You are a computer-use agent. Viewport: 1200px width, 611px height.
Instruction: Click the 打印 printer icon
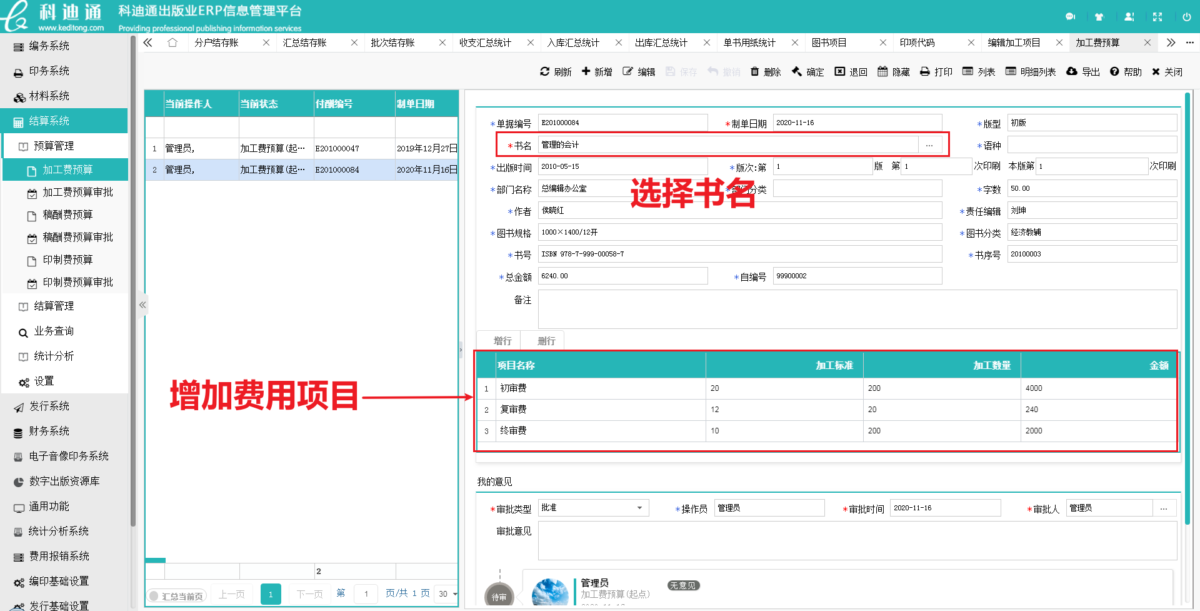coord(925,72)
